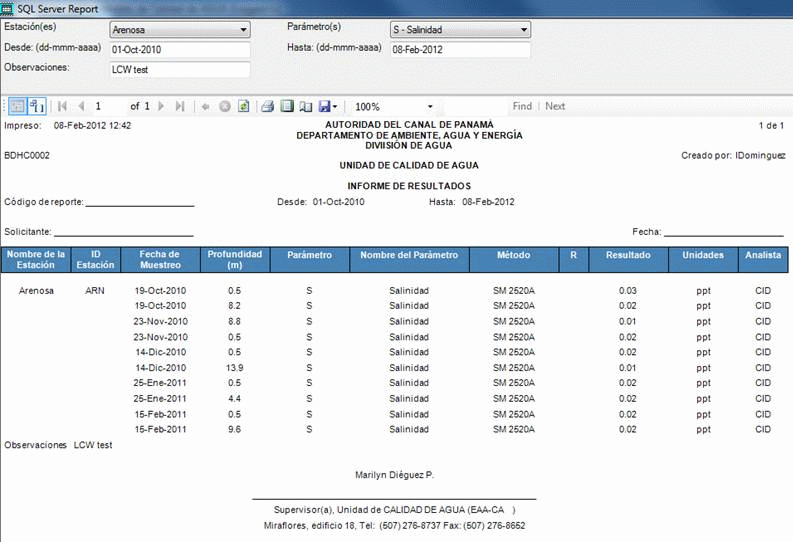Switch to print layout view
Viewport: 793px width, 542px height.
pyautogui.click(x=286, y=106)
